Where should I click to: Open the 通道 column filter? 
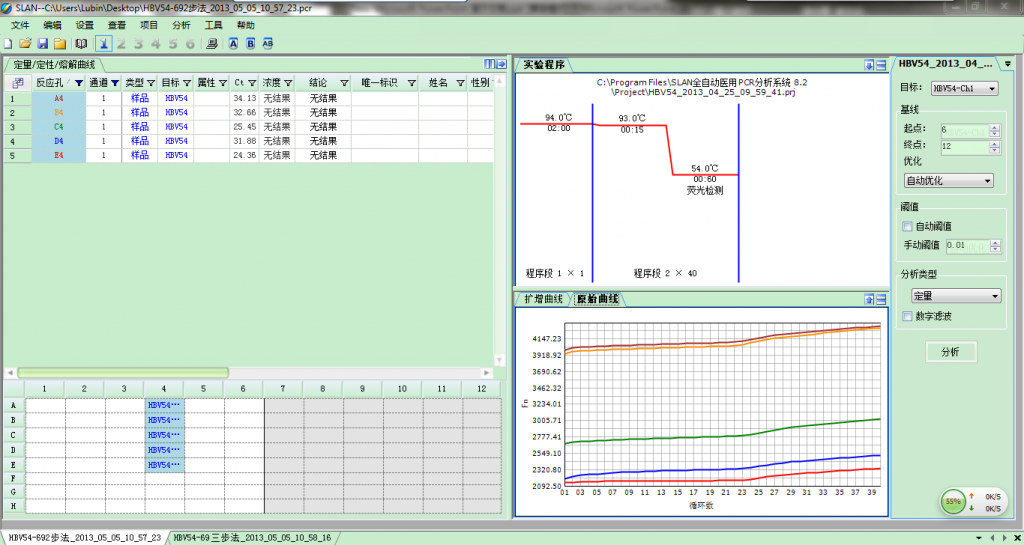[x=115, y=83]
